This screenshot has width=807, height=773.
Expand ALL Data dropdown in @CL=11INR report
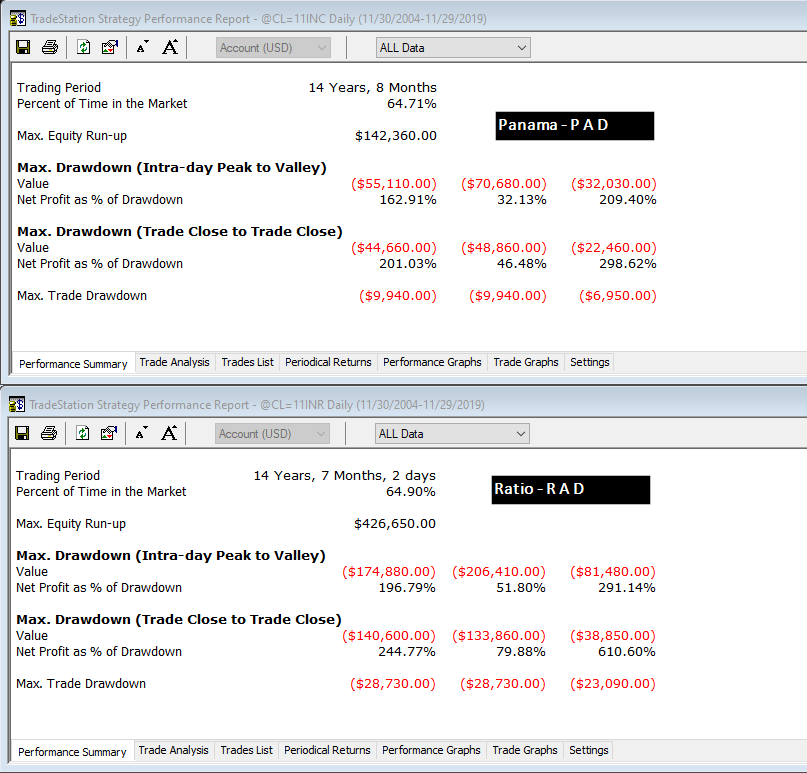(x=521, y=434)
